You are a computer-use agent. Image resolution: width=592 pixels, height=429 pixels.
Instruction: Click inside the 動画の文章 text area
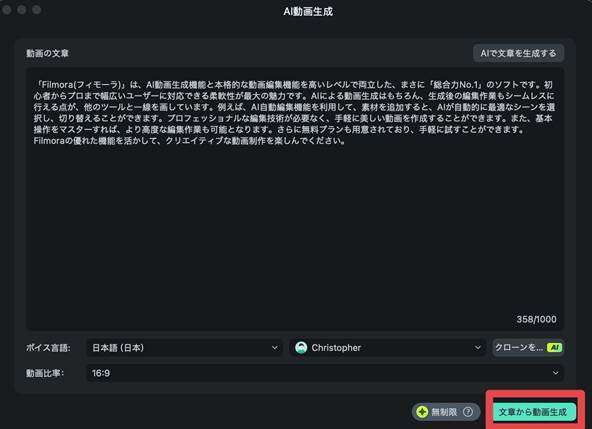295,199
